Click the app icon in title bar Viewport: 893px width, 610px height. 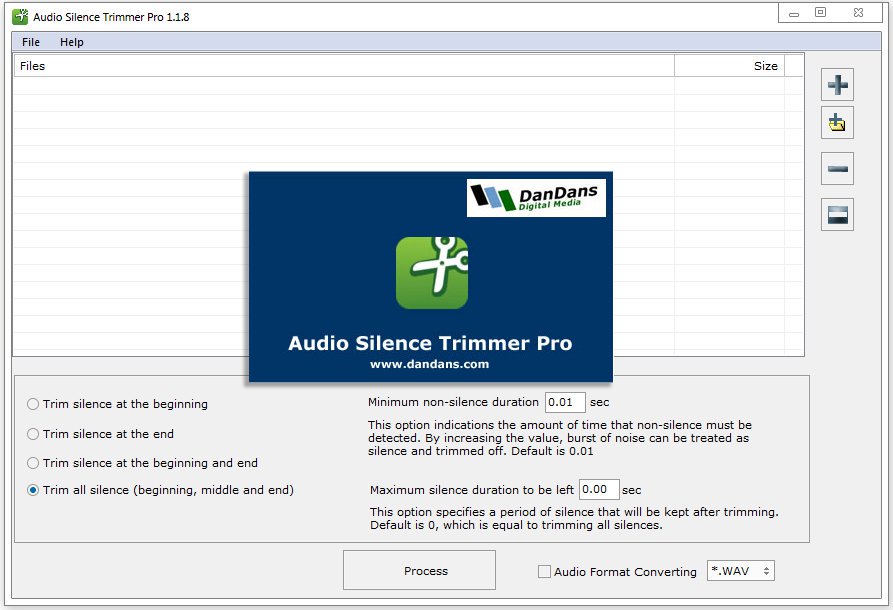click(20, 17)
